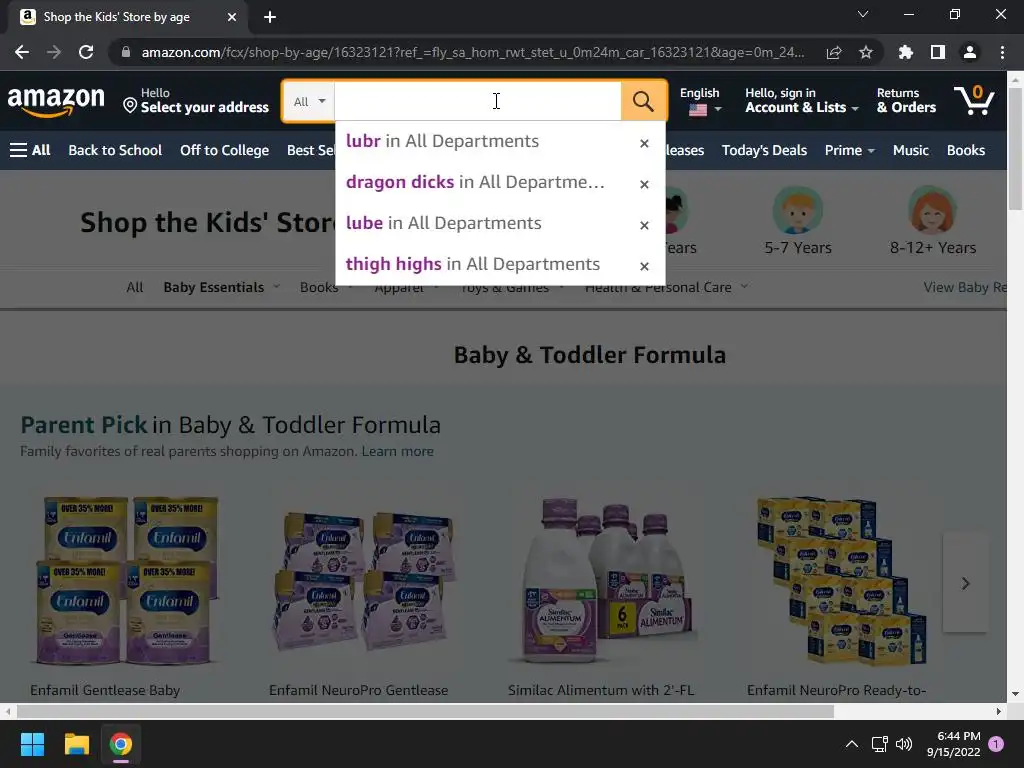Select the 8-12+ Years age avatar
Screen dimensions: 1024x768
pos(933,211)
